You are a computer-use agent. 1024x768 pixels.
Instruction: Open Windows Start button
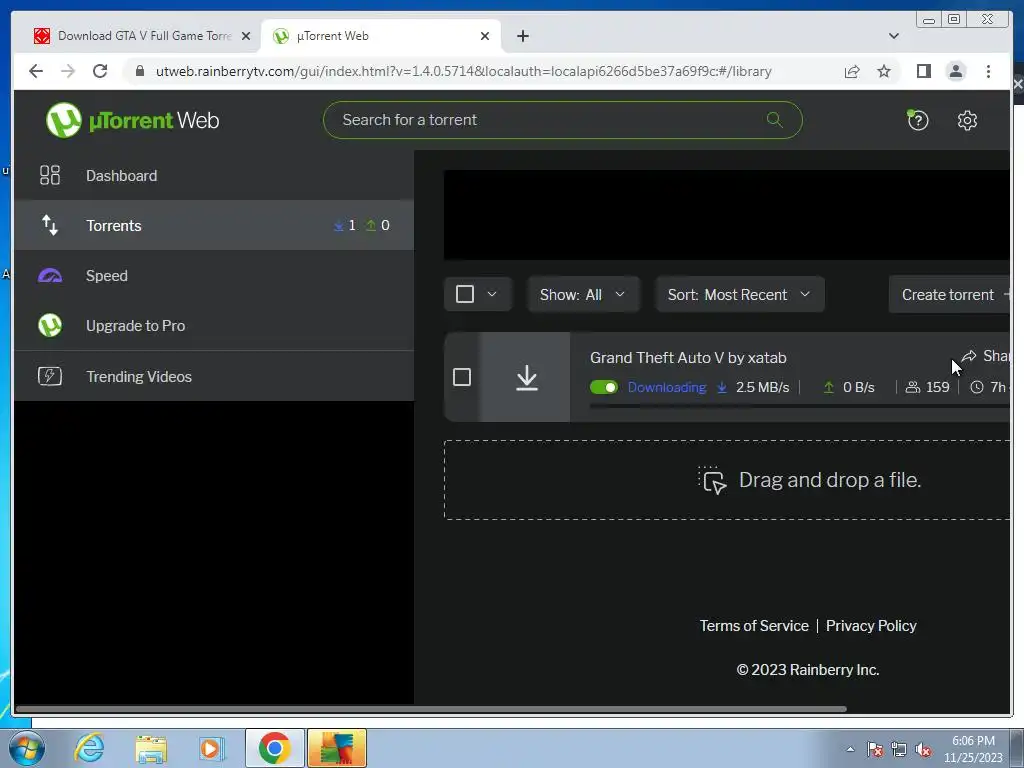pos(26,748)
